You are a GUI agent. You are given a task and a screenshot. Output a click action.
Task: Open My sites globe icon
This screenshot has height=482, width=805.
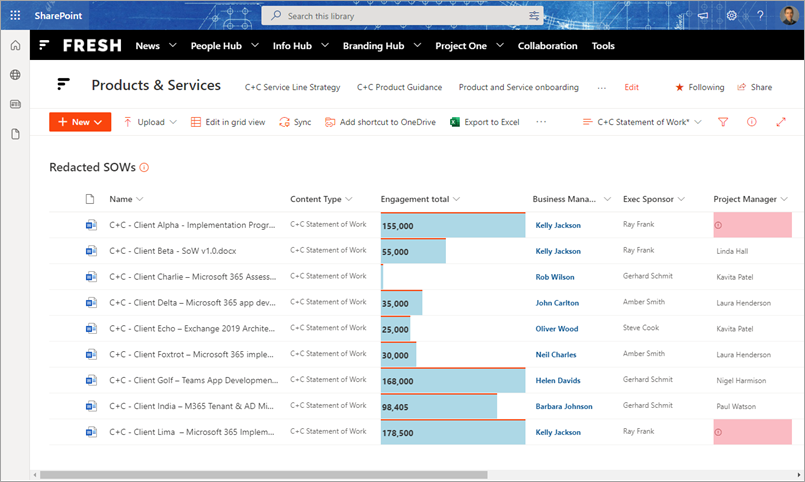point(15,75)
